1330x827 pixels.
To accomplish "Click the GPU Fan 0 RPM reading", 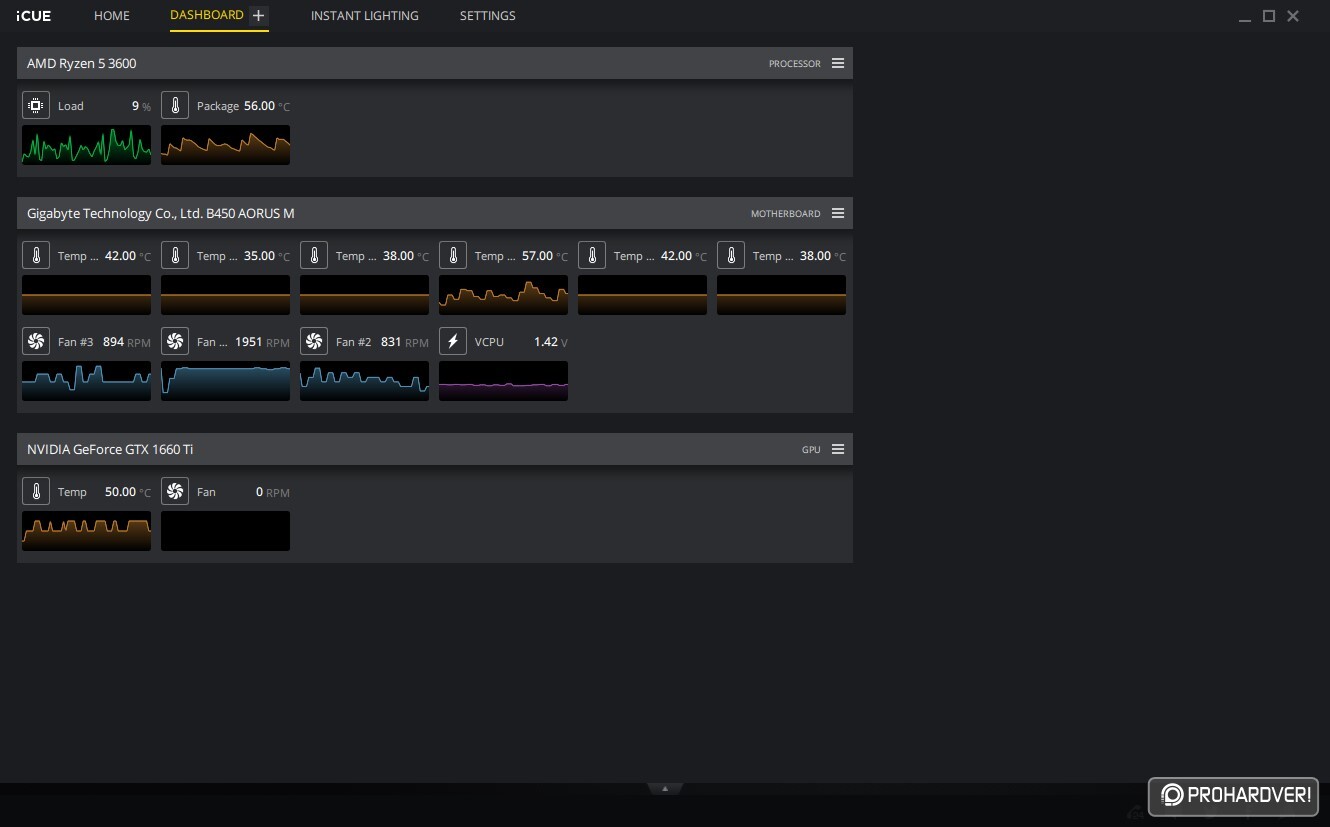I will coord(273,492).
